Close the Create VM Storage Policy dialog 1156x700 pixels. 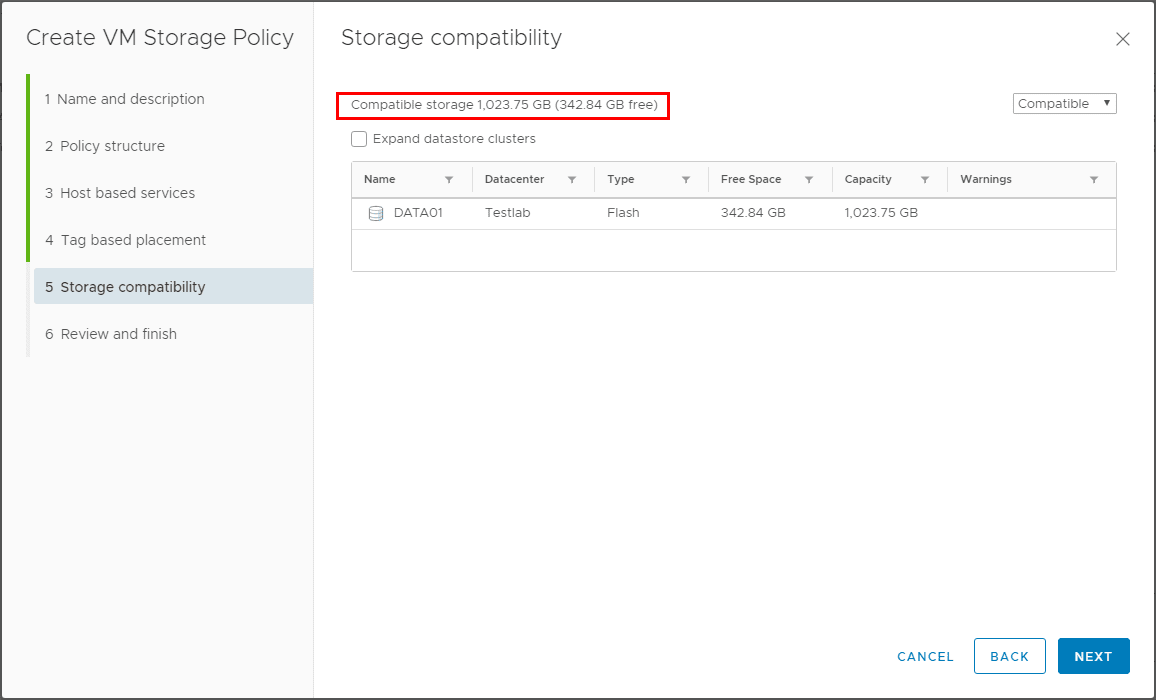[1123, 39]
